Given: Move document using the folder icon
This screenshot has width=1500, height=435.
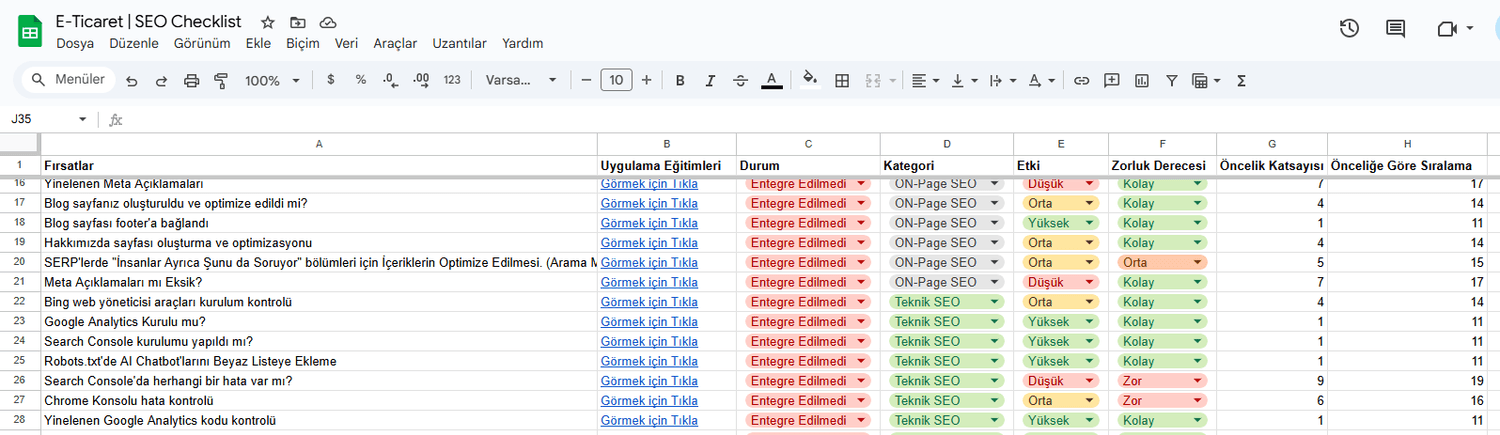Looking at the screenshot, I should (298, 22).
